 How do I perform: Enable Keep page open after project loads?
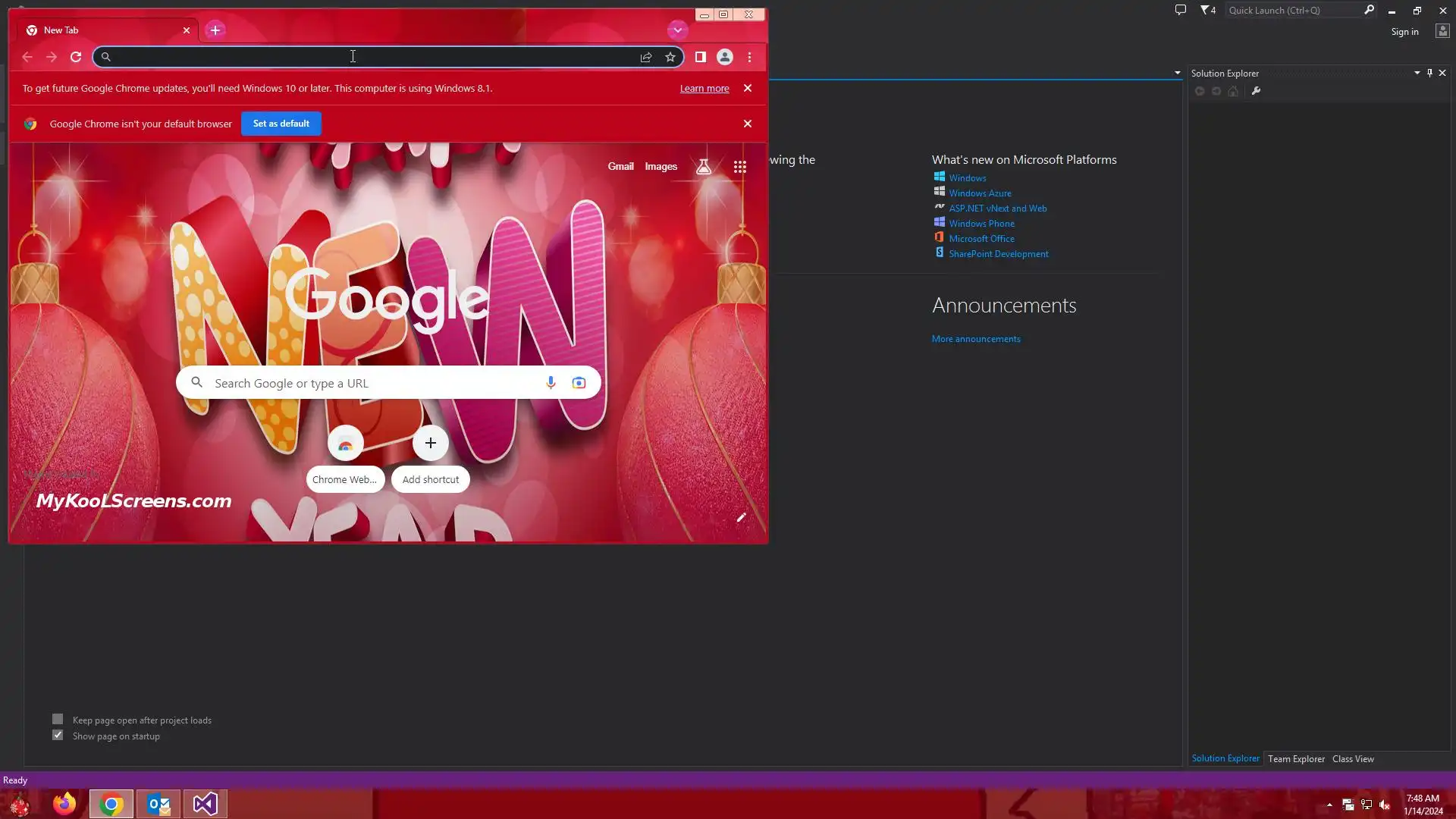(x=58, y=719)
